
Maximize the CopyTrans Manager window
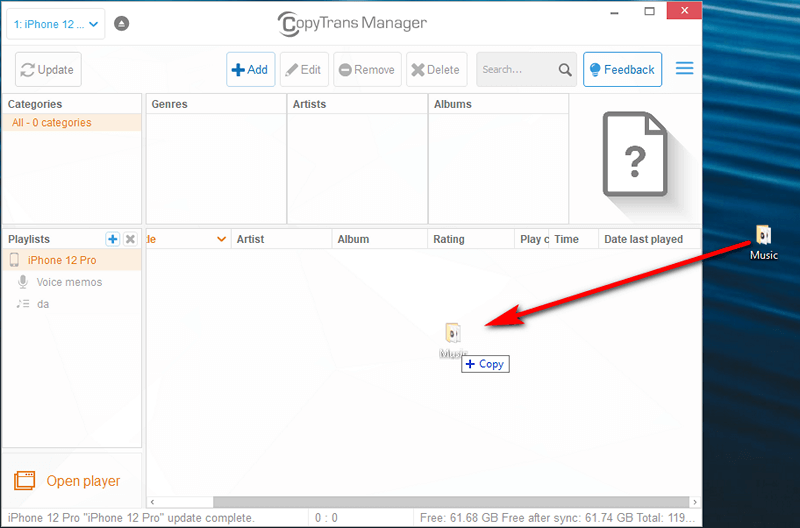[649, 11]
